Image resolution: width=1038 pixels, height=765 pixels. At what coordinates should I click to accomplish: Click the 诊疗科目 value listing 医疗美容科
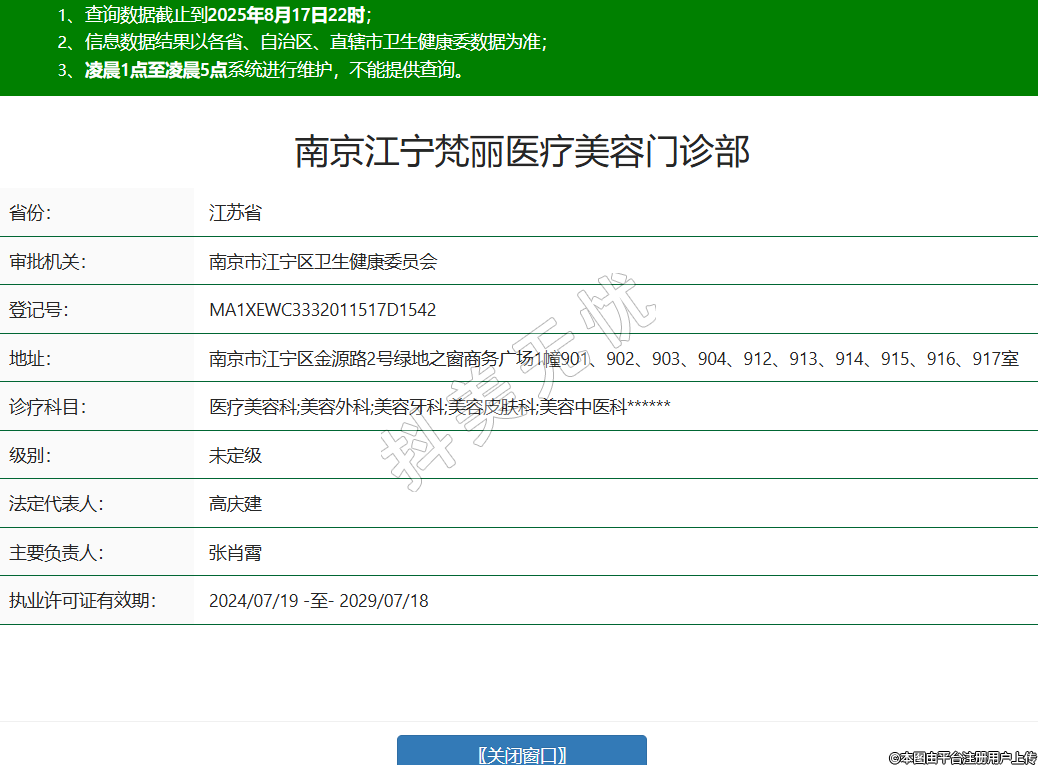click(x=439, y=407)
